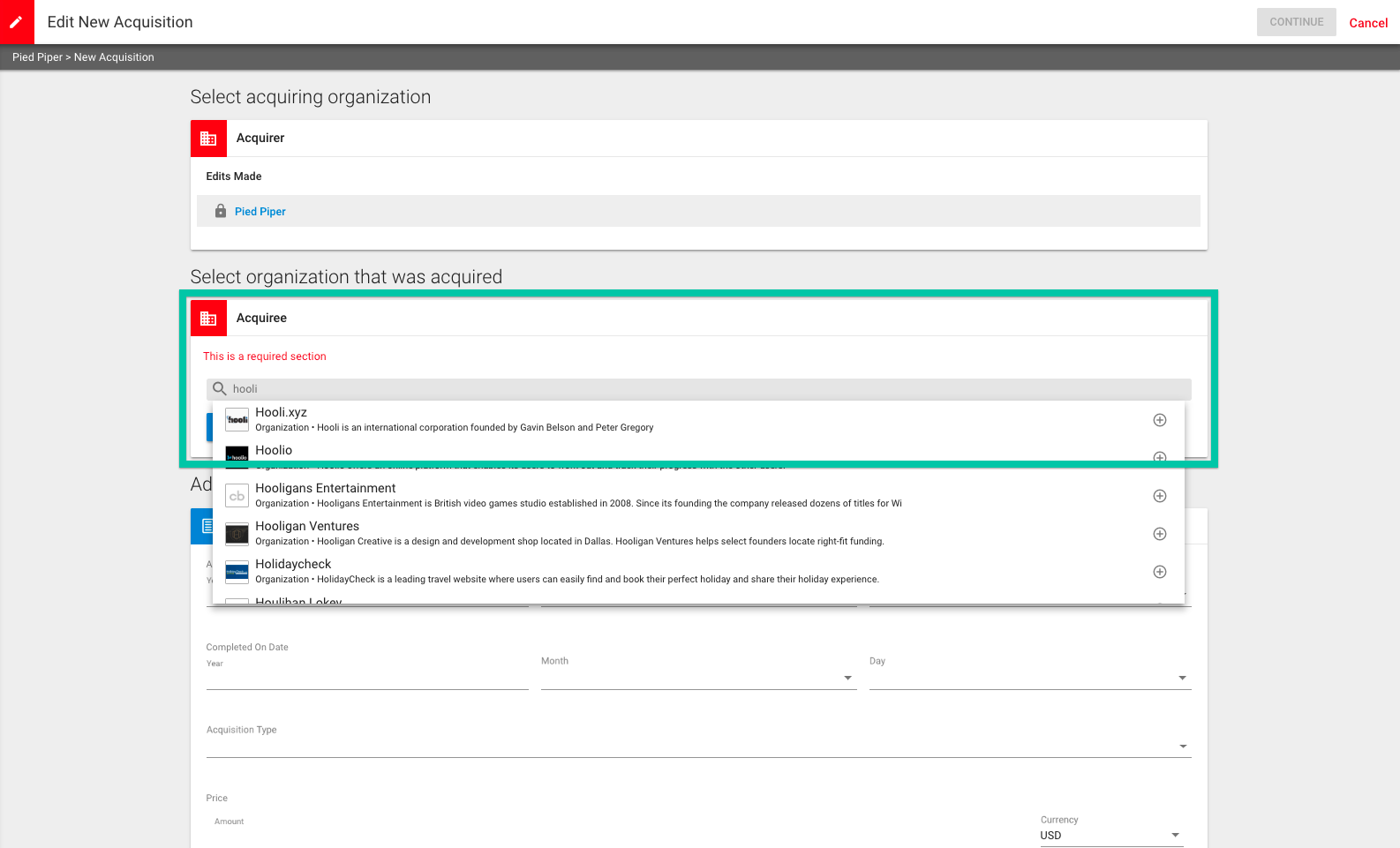Add Holidaycheck using its plus icon

(x=1160, y=572)
